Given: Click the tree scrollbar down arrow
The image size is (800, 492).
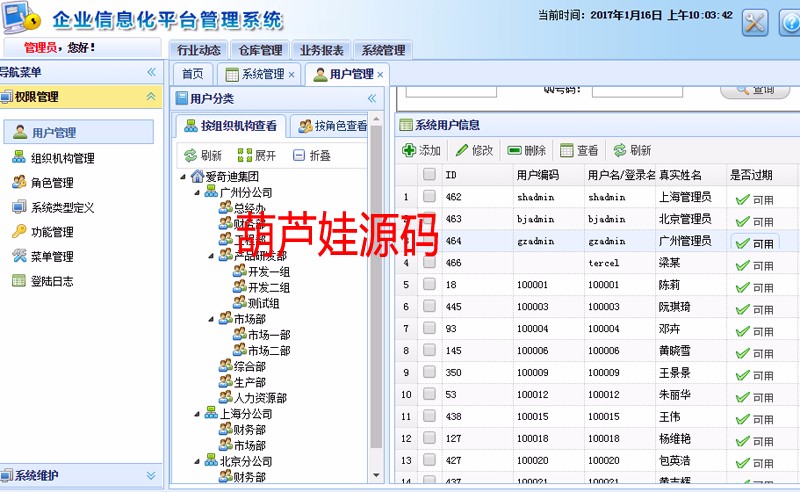Looking at the screenshot, I should click(376, 475).
